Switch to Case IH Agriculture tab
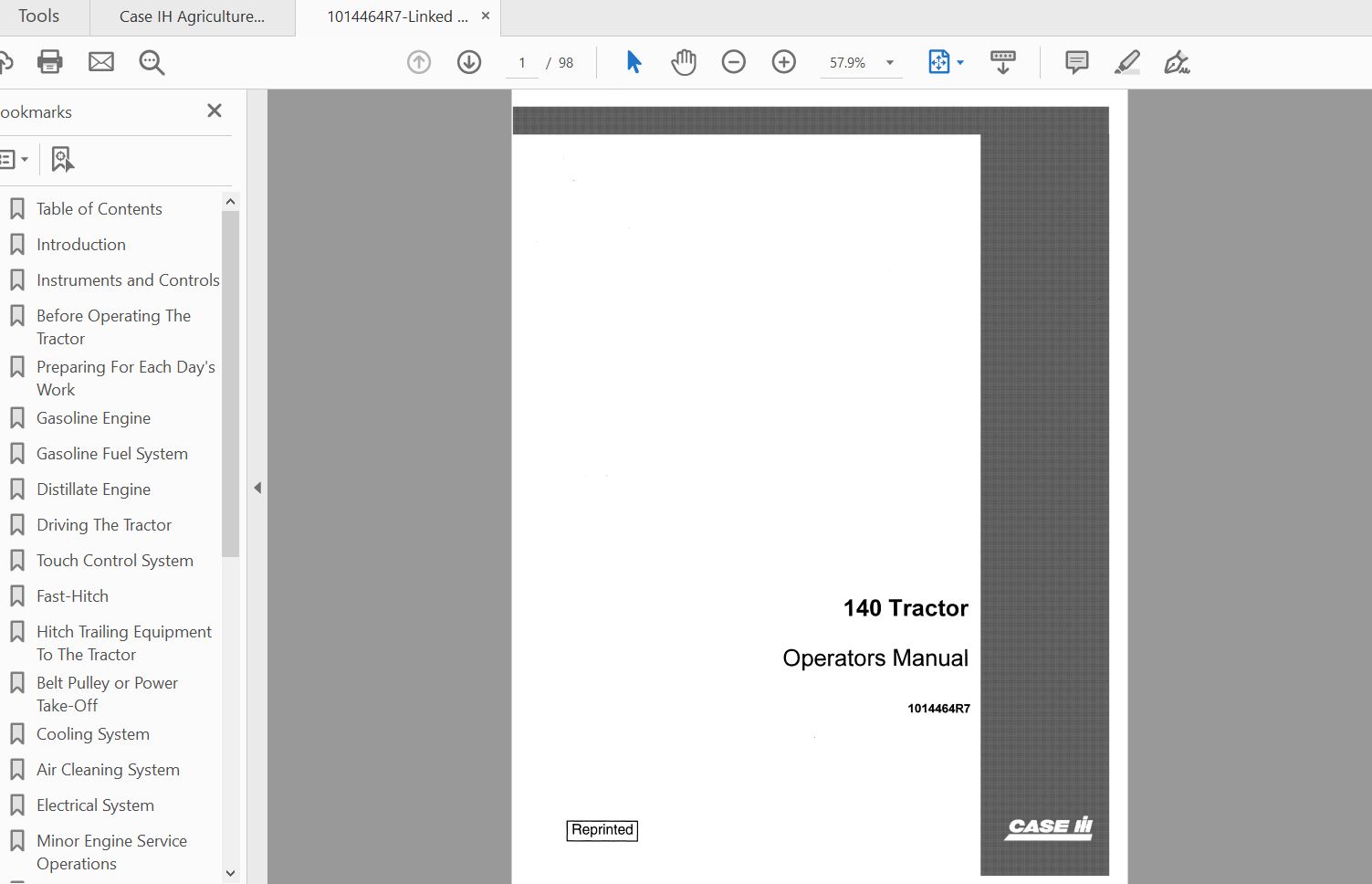The image size is (1372, 884). tap(193, 16)
